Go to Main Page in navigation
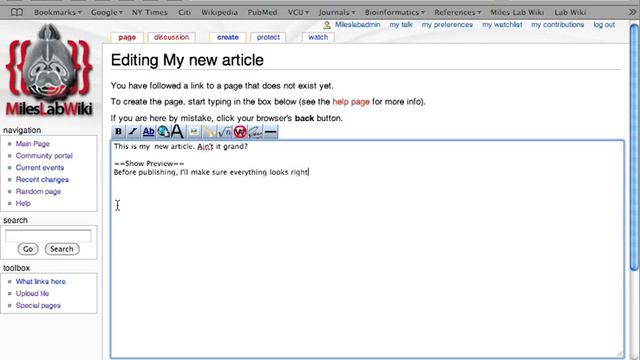The height and width of the screenshot is (360, 640). pyautogui.click(x=33, y=144)
